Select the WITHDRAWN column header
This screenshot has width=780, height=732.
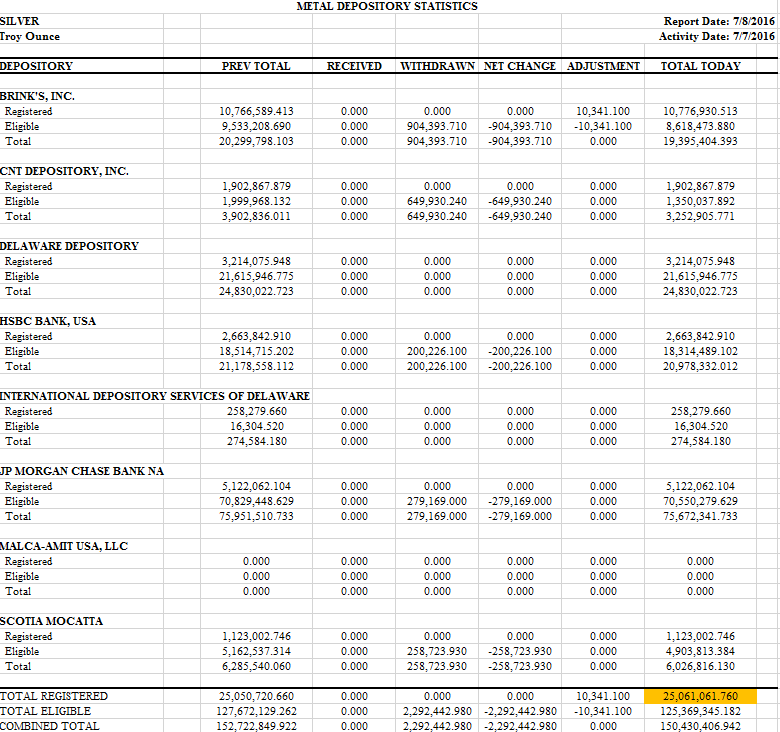437,66
